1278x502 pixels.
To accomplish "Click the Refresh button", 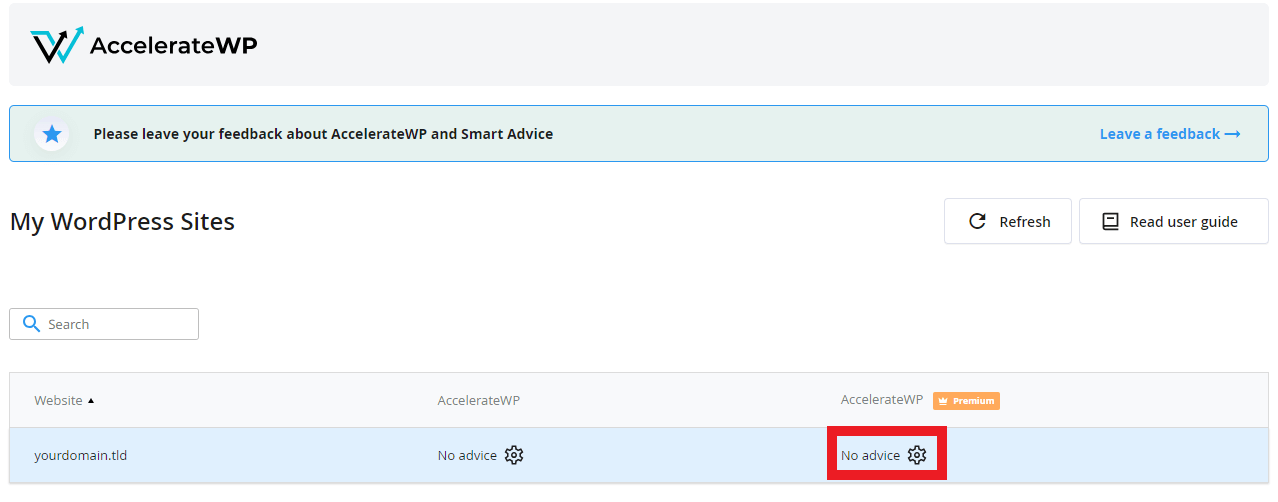I will [x=1008, y=221].
